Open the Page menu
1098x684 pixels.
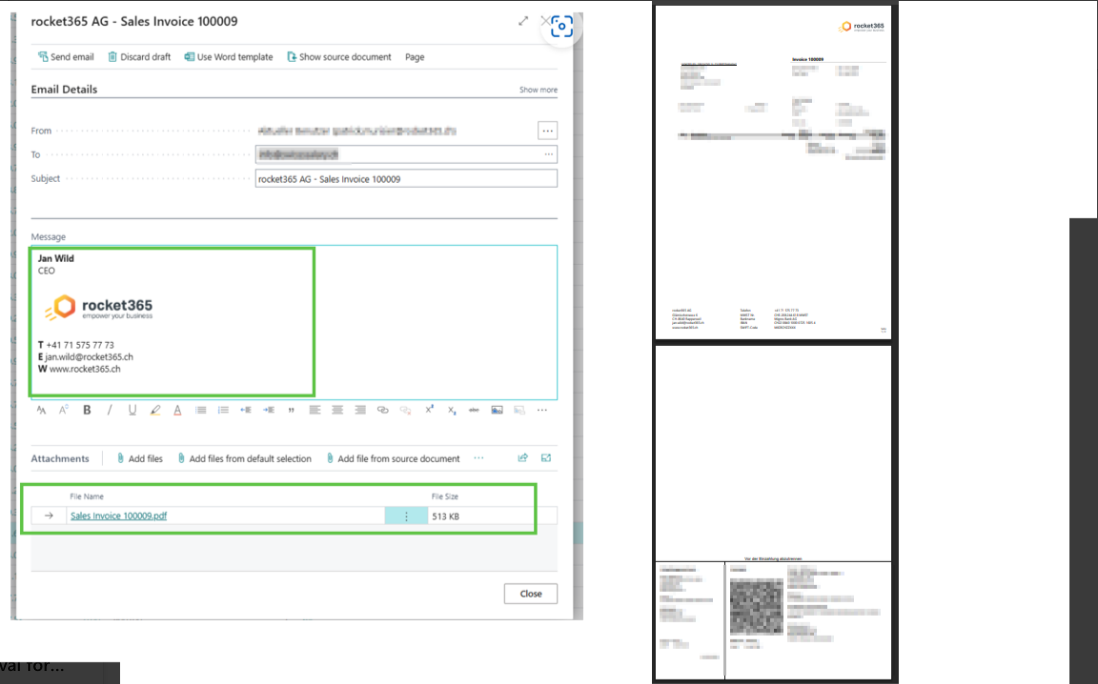click(415, 57)
